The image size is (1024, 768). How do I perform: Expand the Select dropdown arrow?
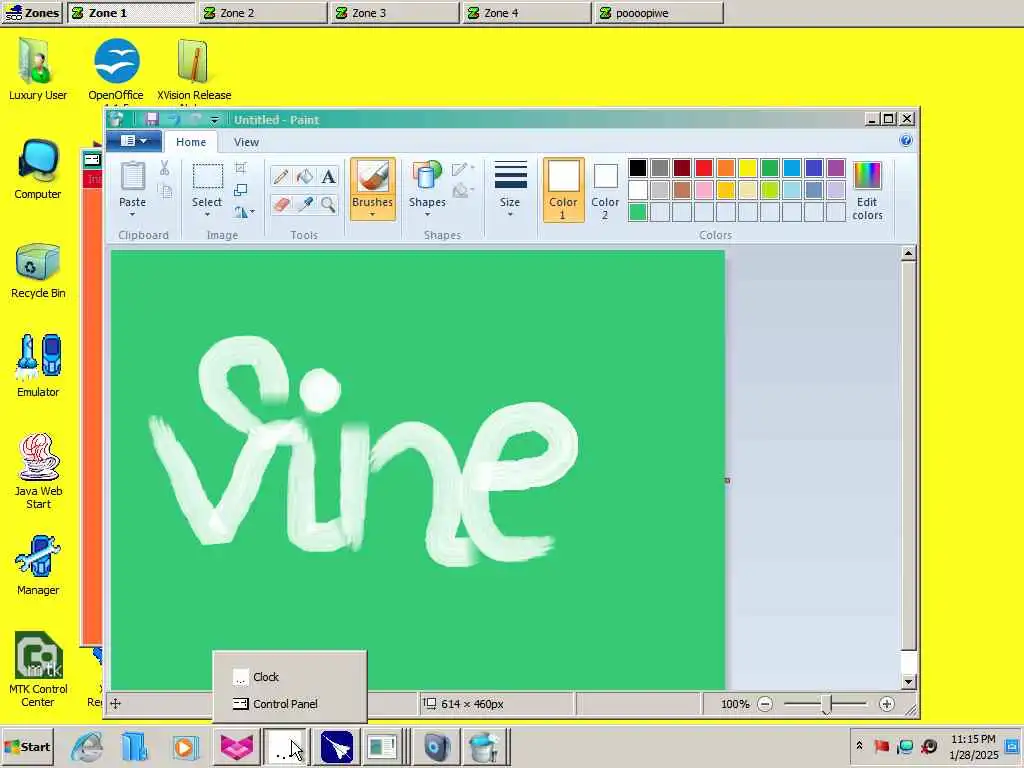tap(207, 214)
